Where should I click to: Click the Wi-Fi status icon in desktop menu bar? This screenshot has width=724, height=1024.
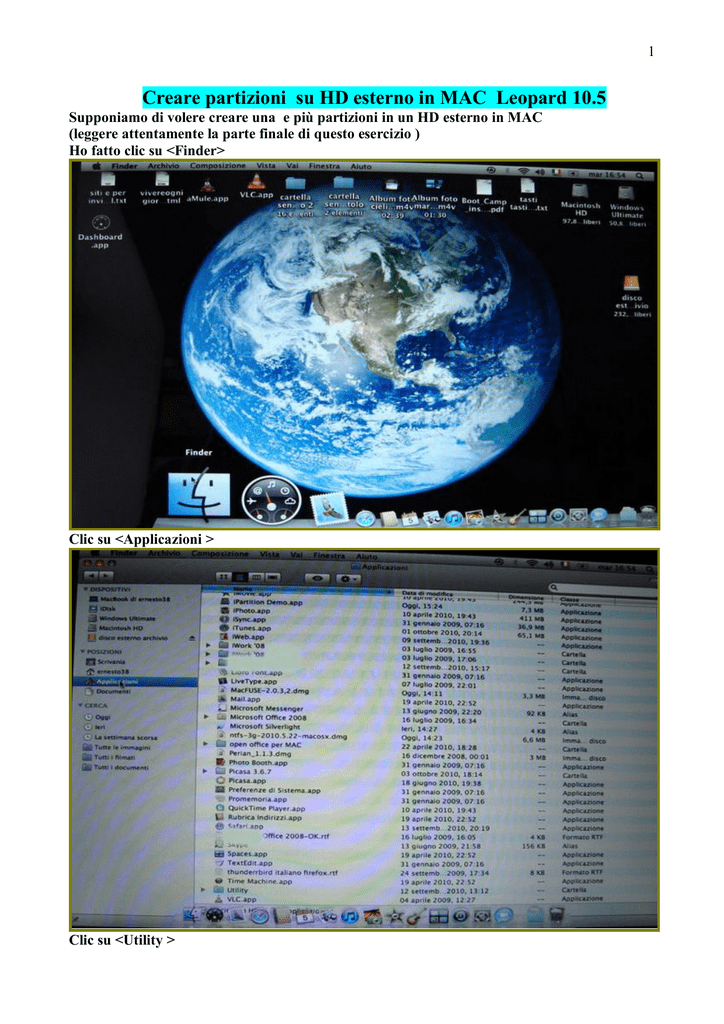click(x=523, y=171)
